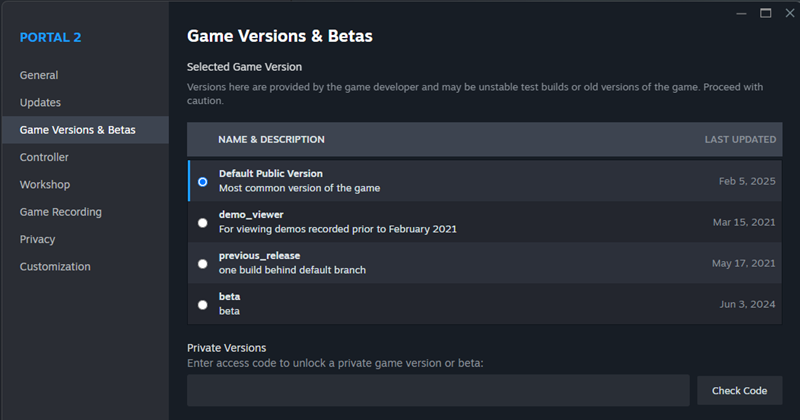This screenshot has width=800, height=420.
Task: Click the May 17, 2021 date
Action: tap(743, 263)
